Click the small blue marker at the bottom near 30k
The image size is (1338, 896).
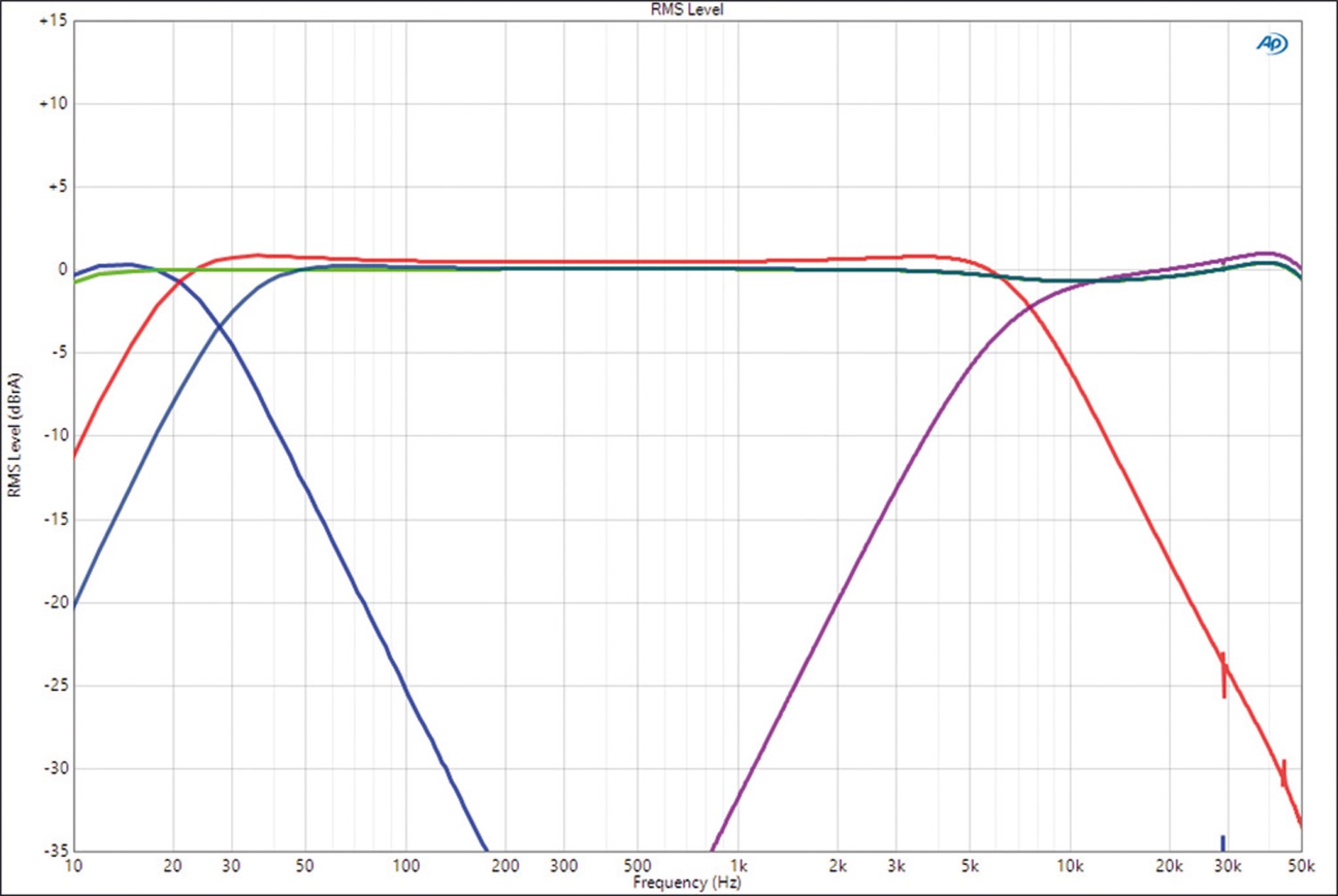(x=1223, y=843)
